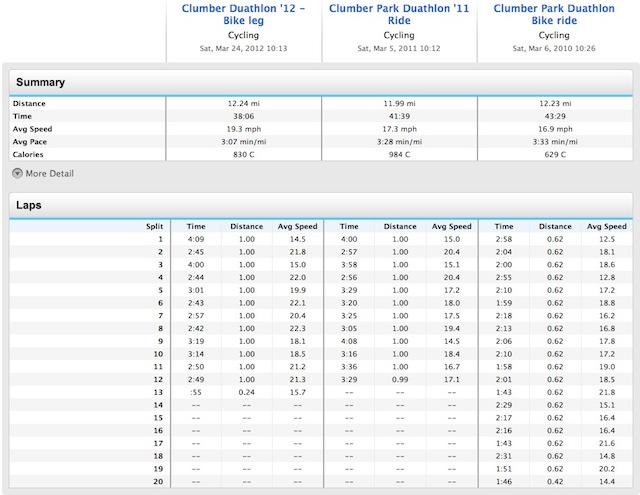
Task: Select the 4:08 lap time cell
Action: [349, 341]
